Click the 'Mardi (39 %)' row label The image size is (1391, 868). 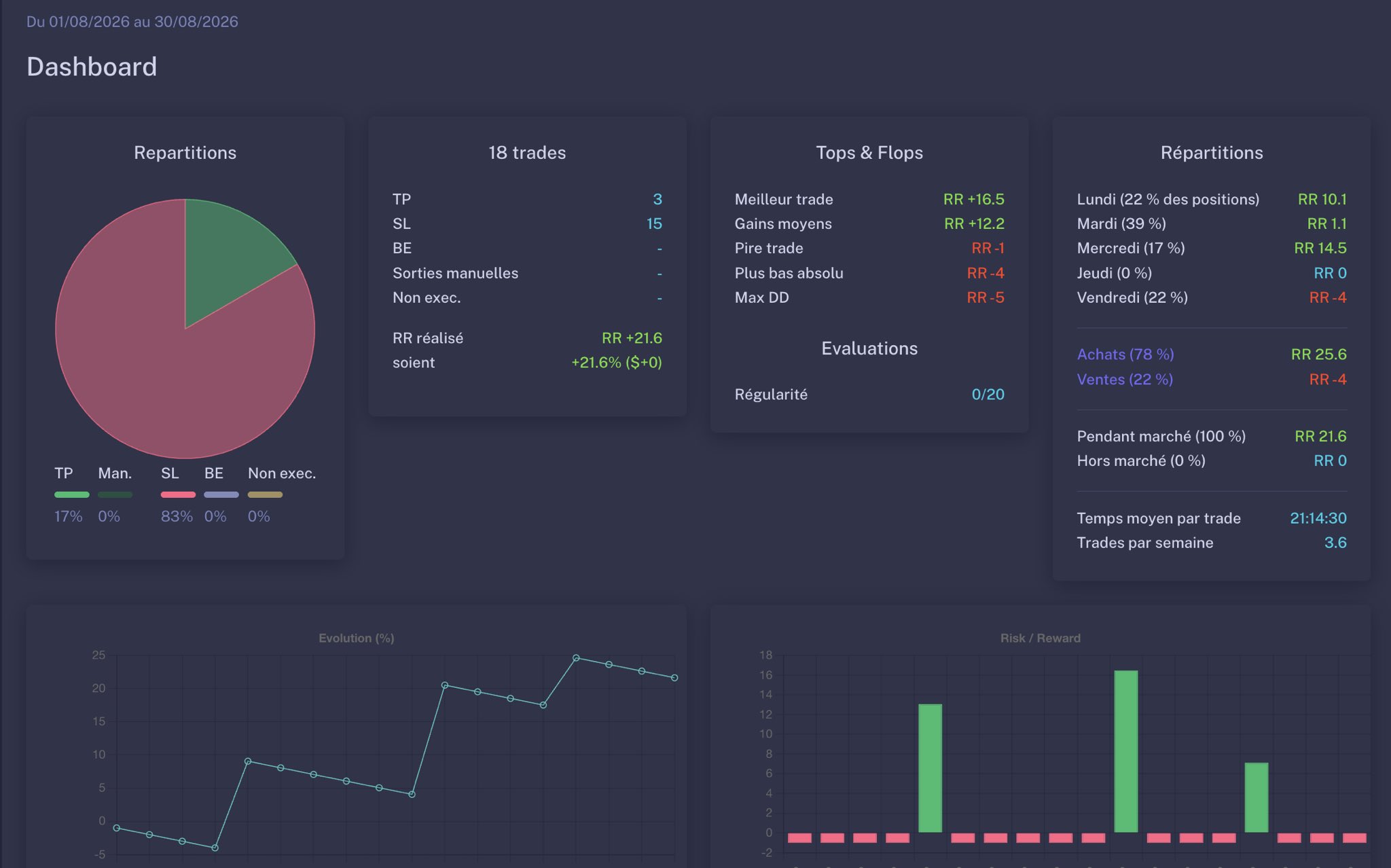1121,223
